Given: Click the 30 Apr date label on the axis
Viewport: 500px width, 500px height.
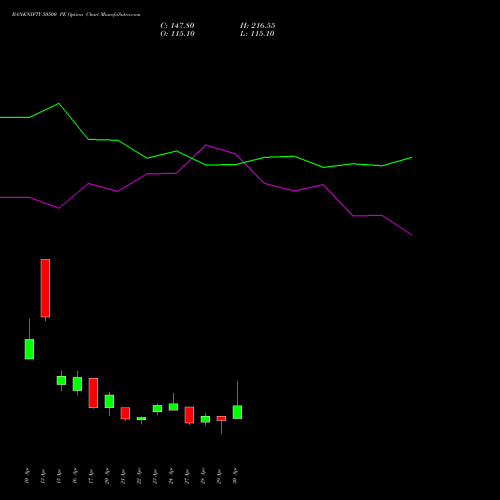Looking at the screenshot, I should [x=235, y=476].
